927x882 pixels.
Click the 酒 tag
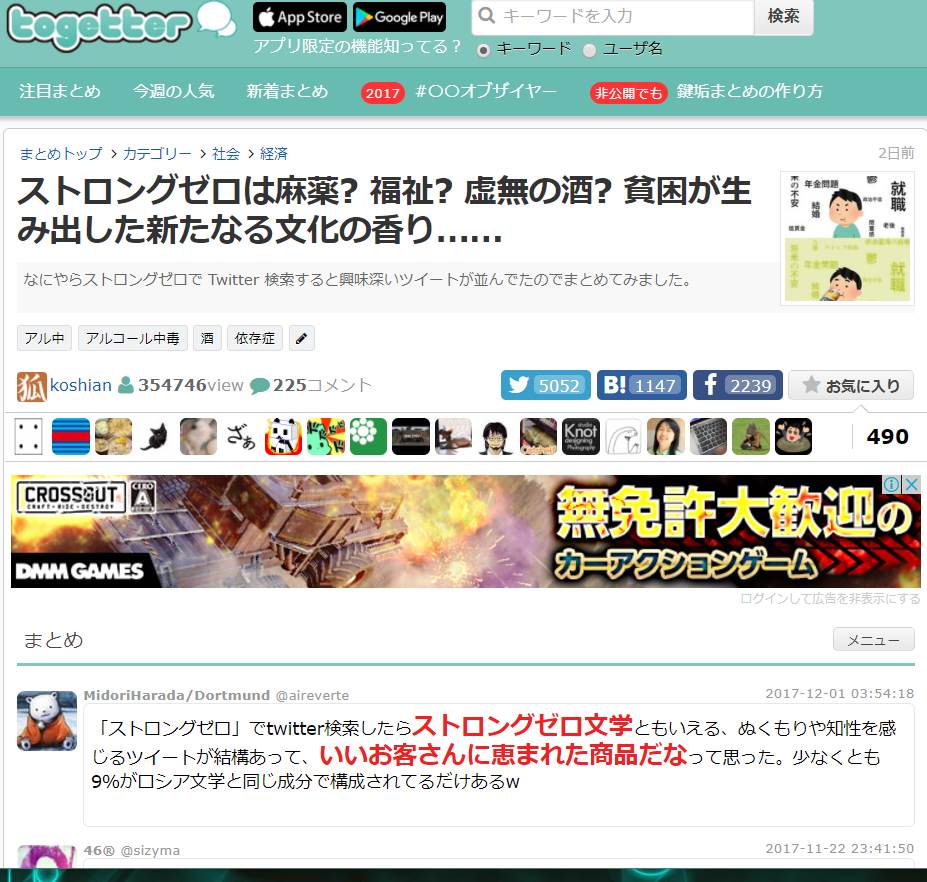click(207, 338)
